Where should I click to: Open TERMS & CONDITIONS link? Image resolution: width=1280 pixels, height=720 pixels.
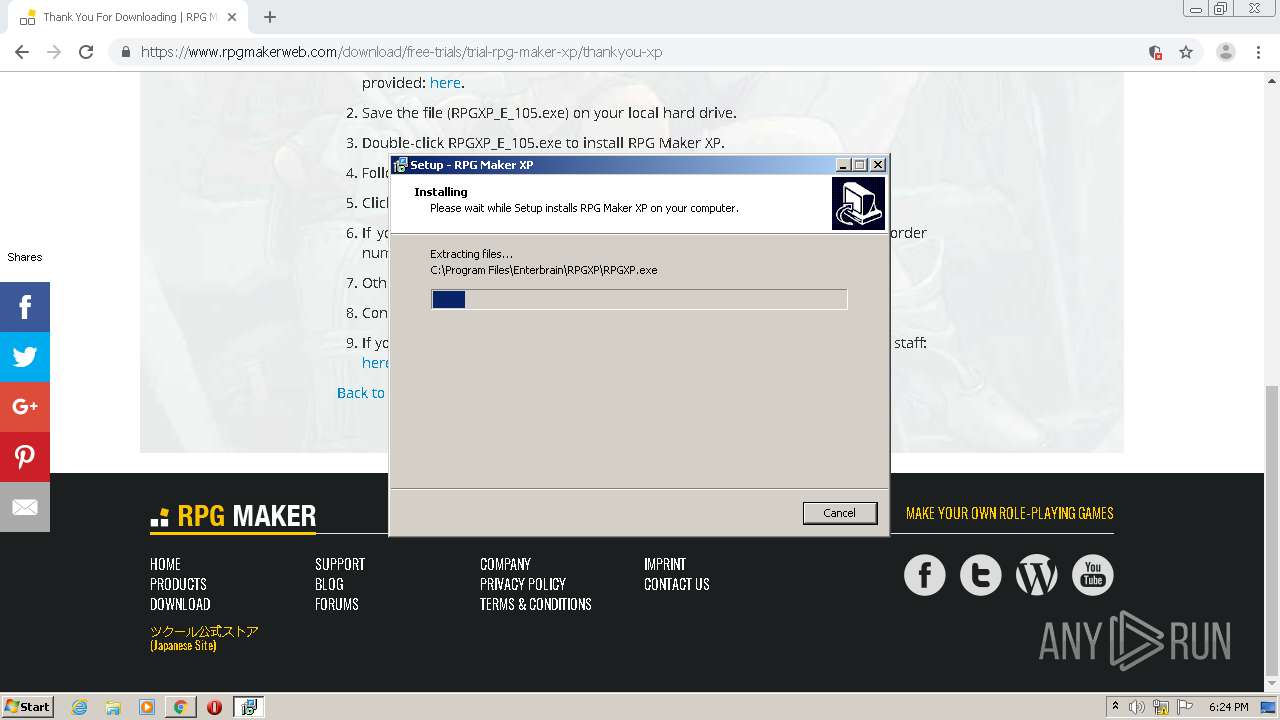(x=536, y=604)
